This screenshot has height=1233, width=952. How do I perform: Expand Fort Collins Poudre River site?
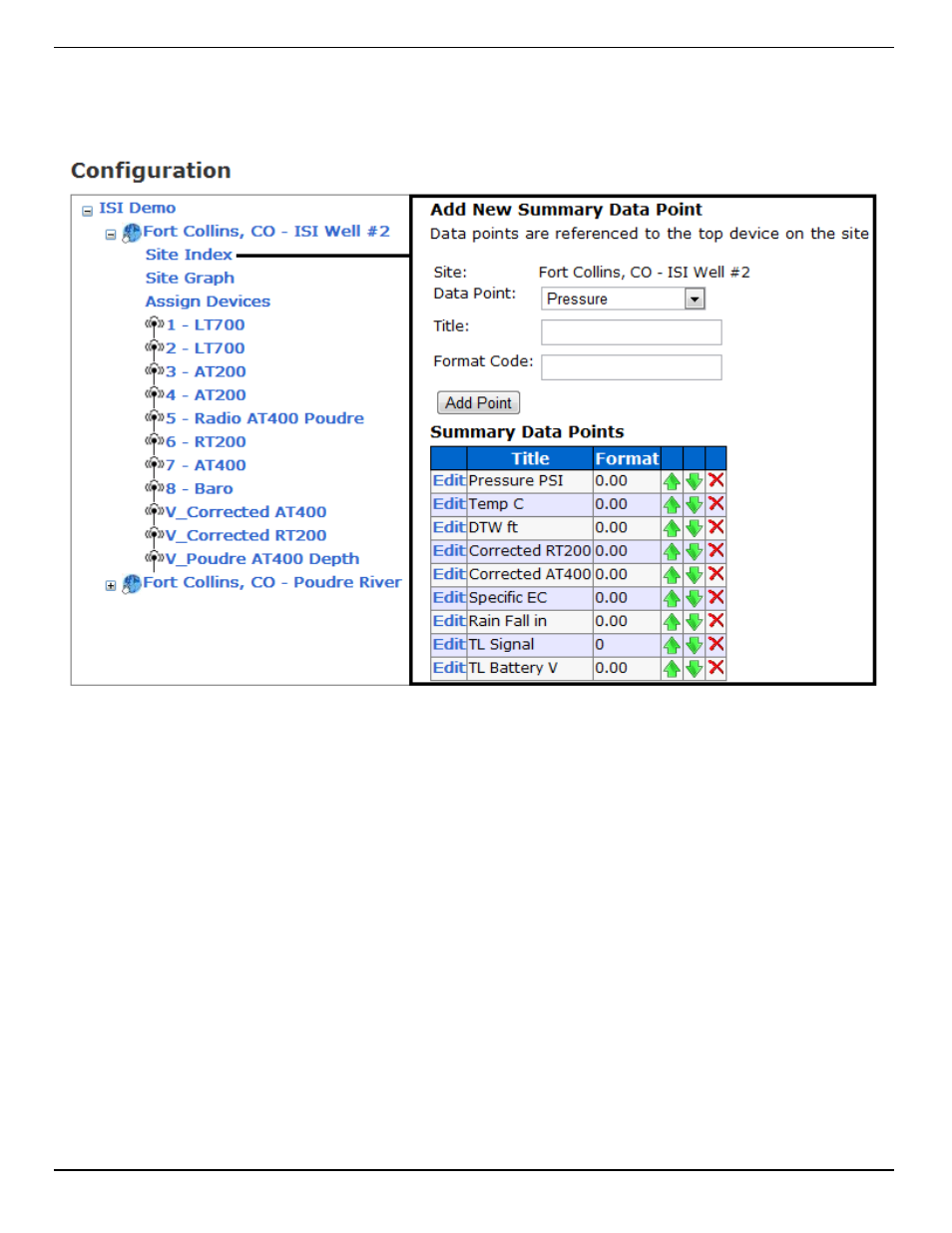111,586
